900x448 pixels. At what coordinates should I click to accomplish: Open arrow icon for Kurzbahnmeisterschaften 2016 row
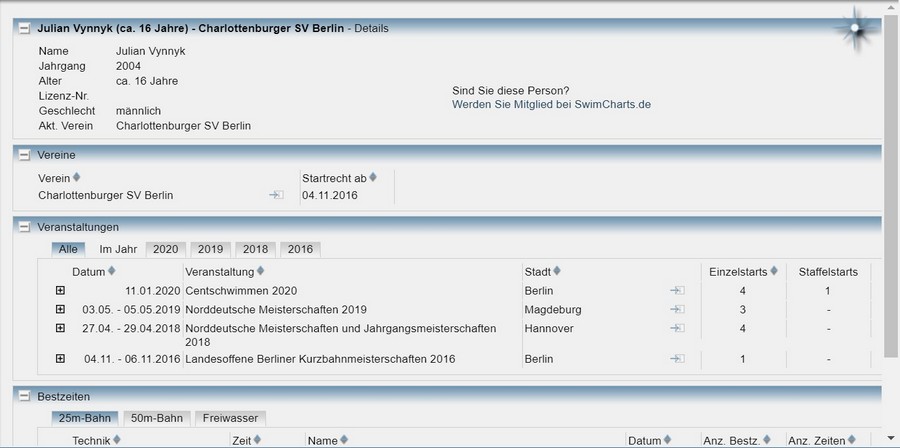click(677, 359)
